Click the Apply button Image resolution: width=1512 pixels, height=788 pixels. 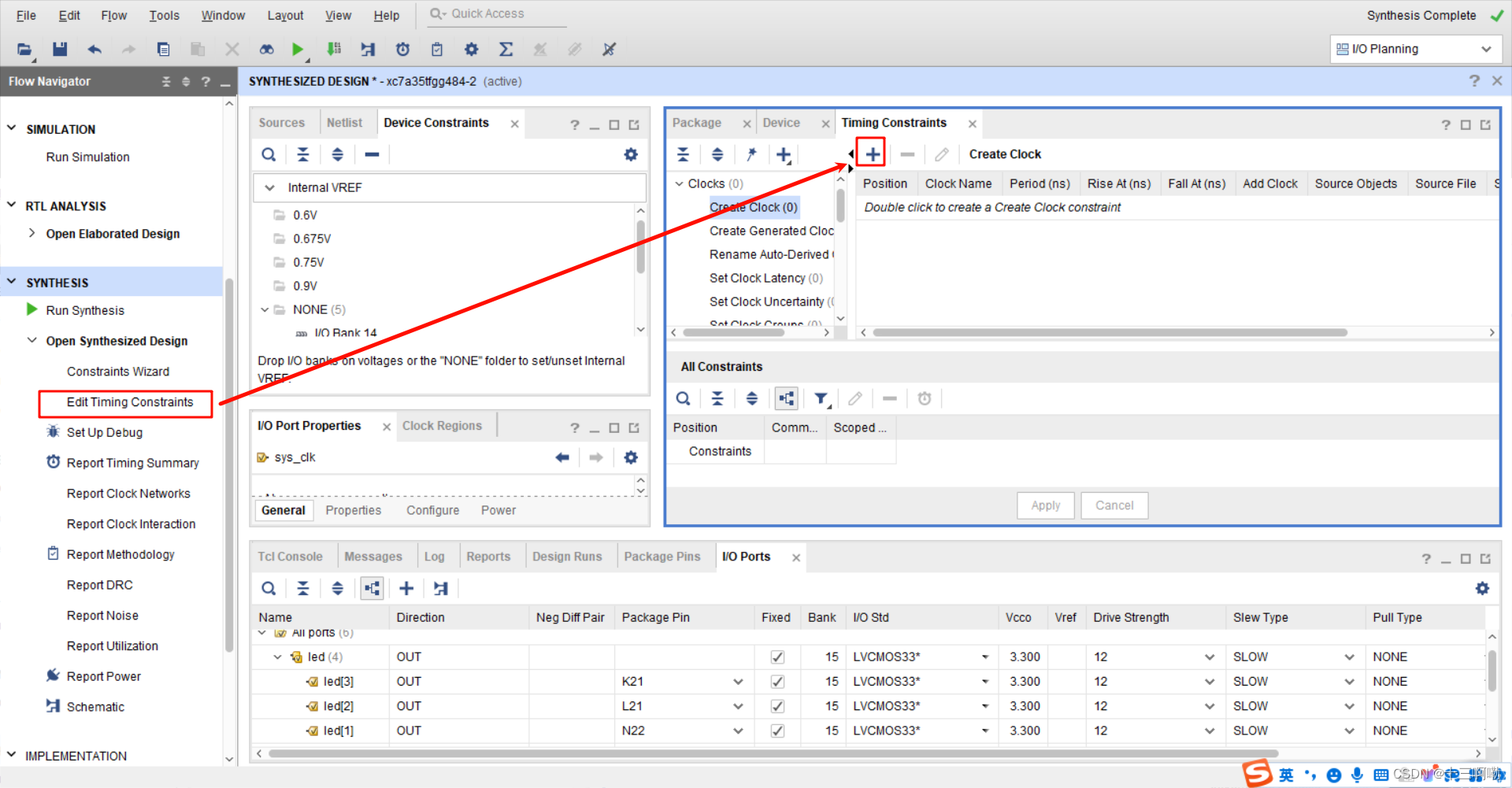point(1046,505)
